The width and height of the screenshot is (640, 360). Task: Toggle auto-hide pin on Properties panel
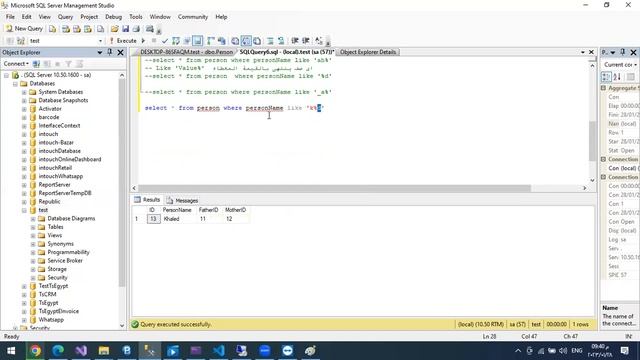pos(623,52)
